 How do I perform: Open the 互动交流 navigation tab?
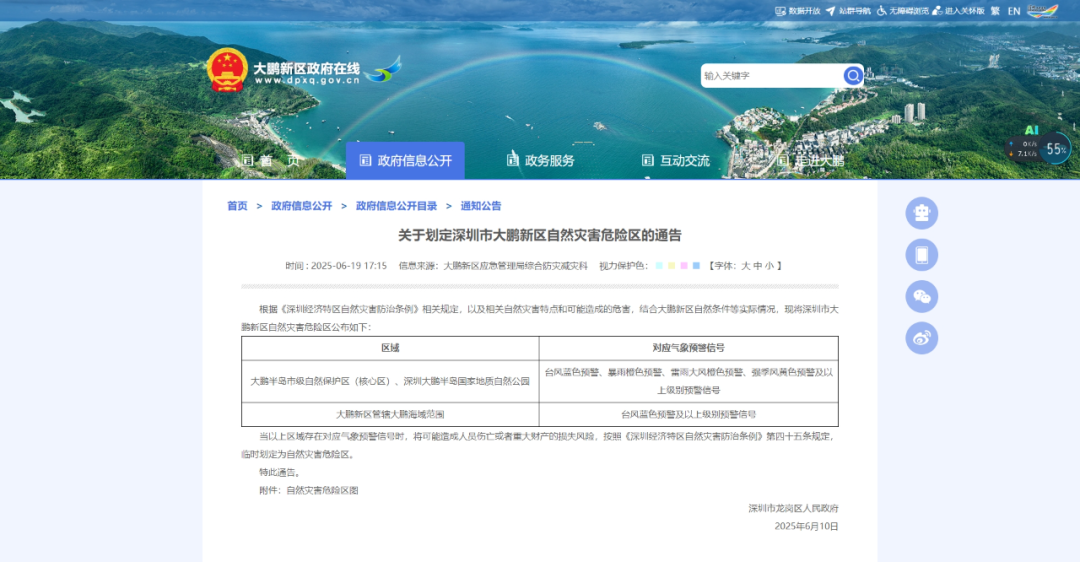[x=676, y=160]
